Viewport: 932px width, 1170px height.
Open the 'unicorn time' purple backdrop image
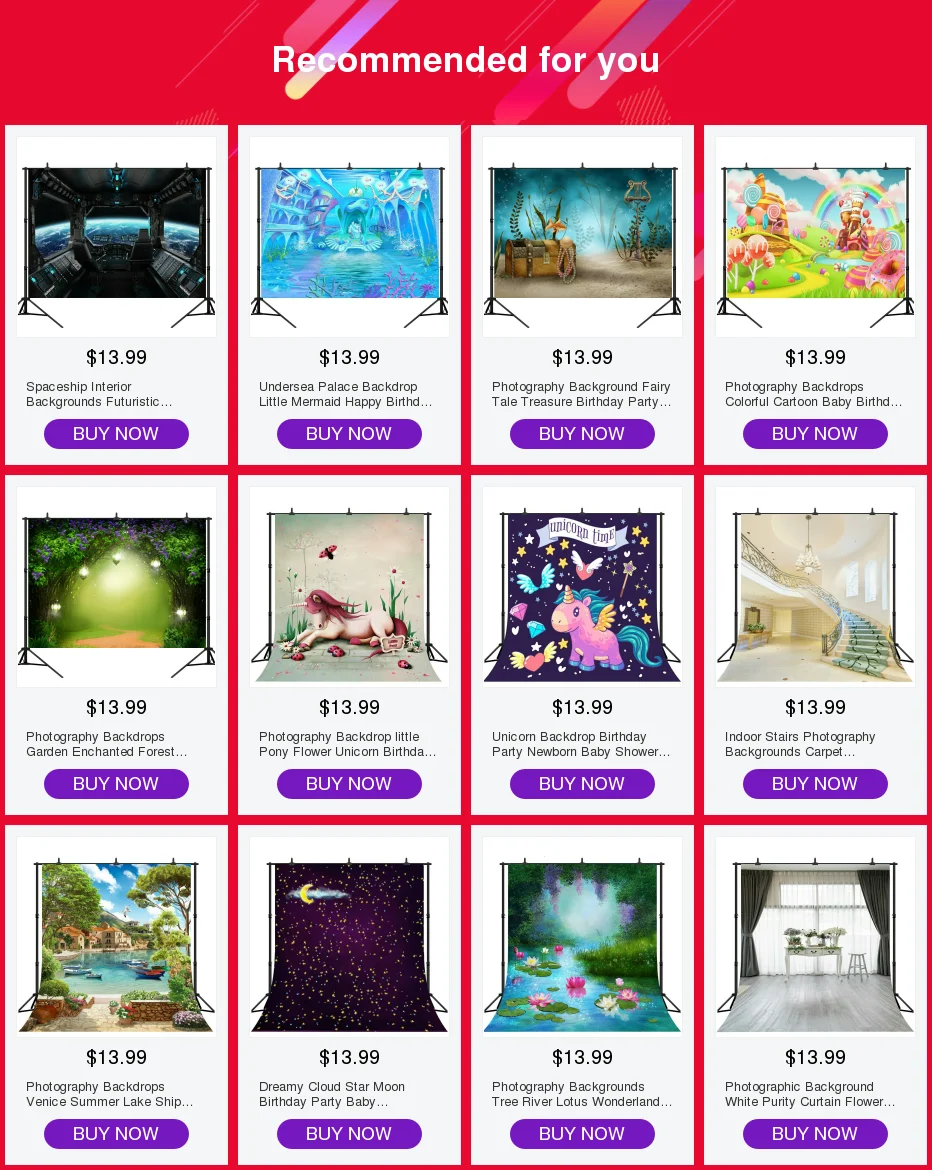coord(582,586)
